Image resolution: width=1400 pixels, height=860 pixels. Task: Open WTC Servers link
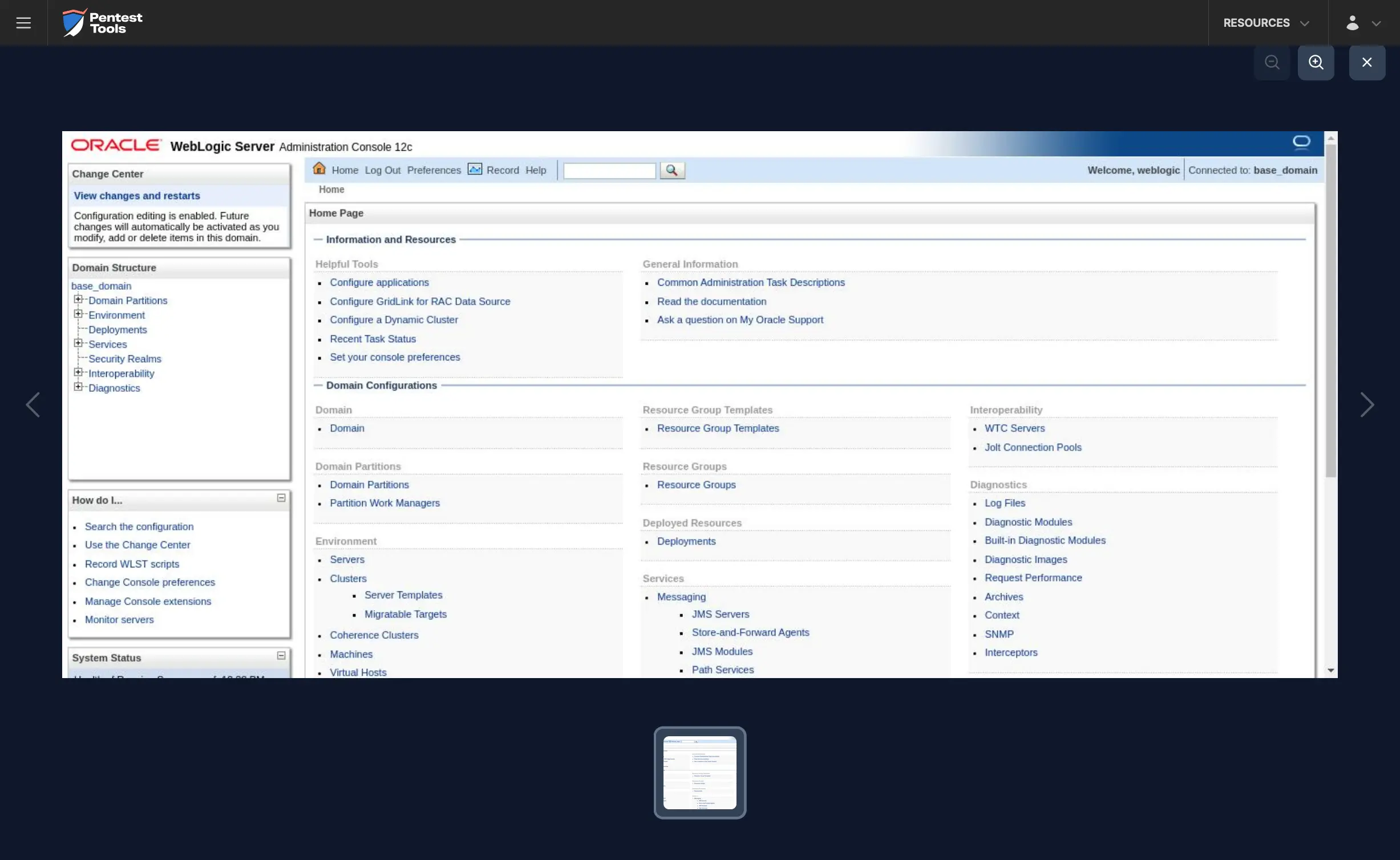(1014, 428)
